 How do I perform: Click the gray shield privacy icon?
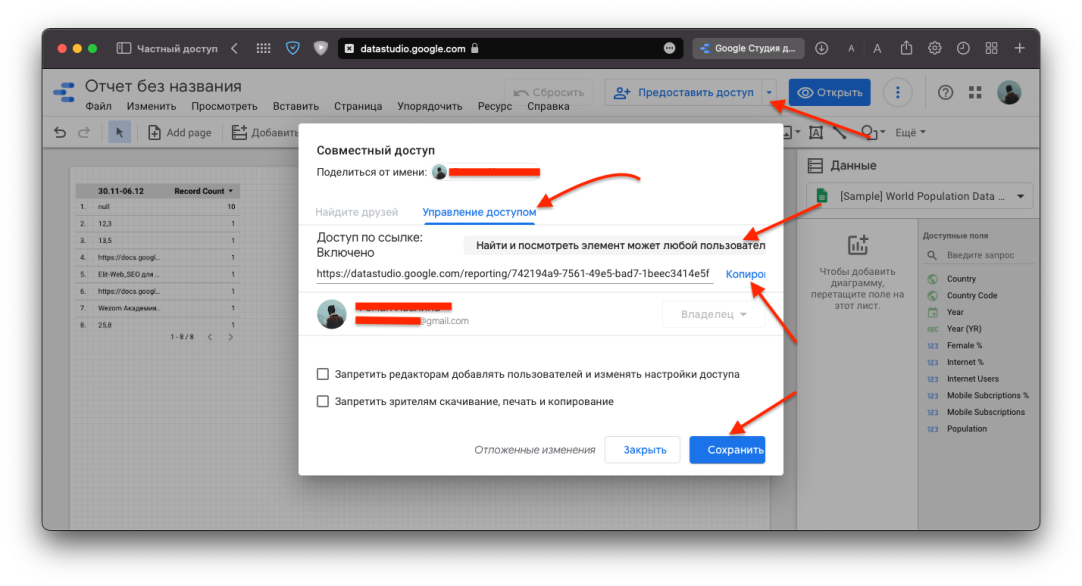click(320, 48)
